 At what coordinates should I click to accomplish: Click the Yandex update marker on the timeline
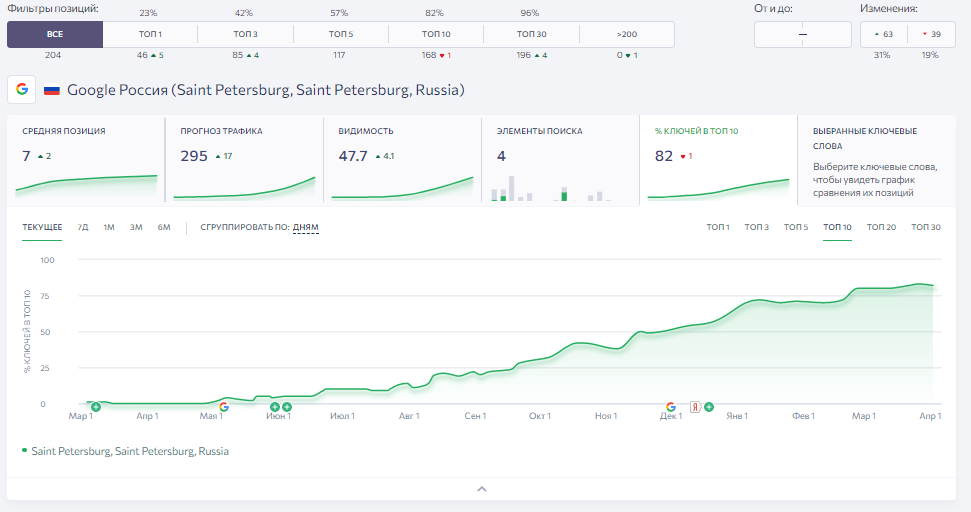[695, 407]
